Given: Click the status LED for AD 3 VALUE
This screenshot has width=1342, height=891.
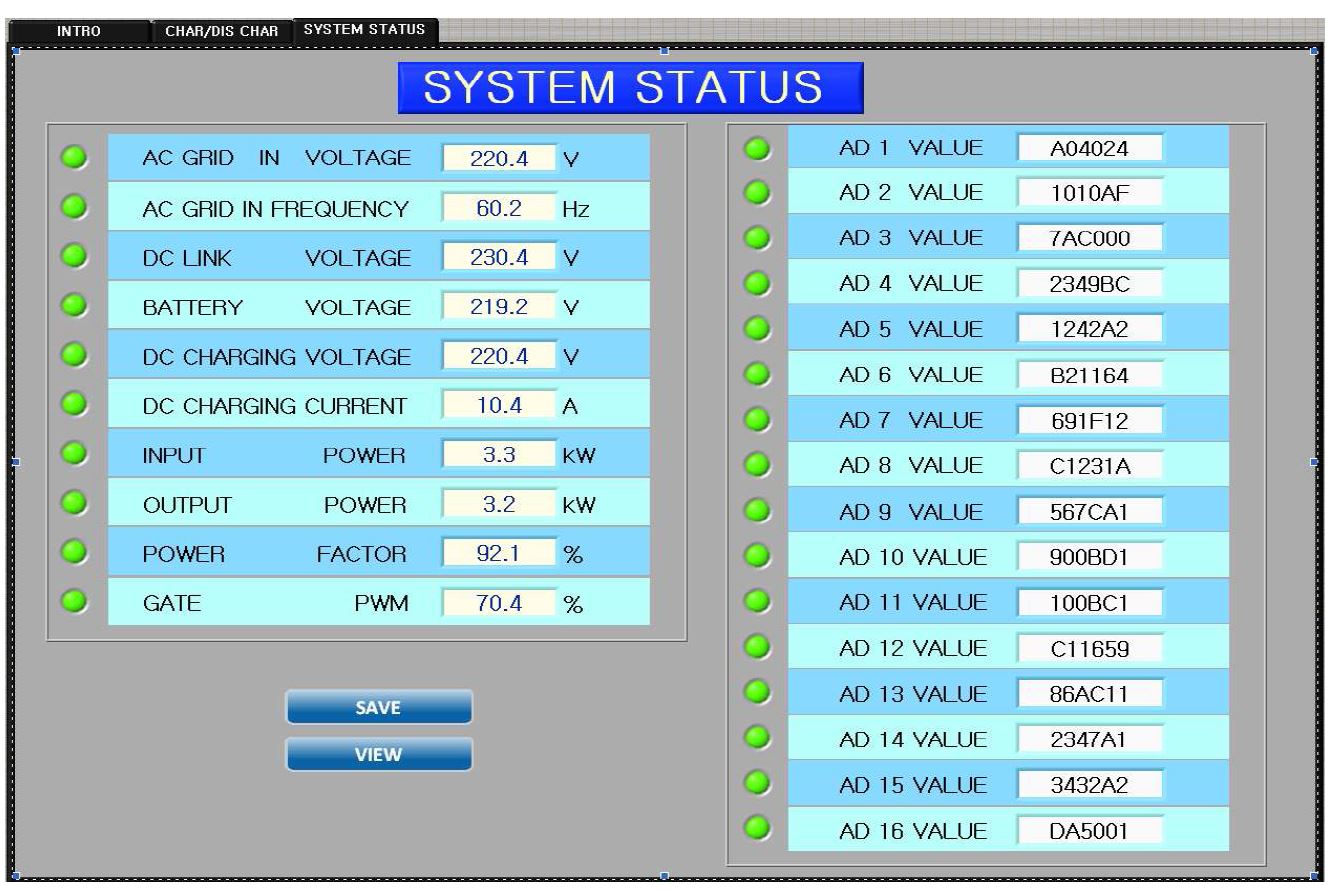Looking at the screenshot, I should click(759, 239).
